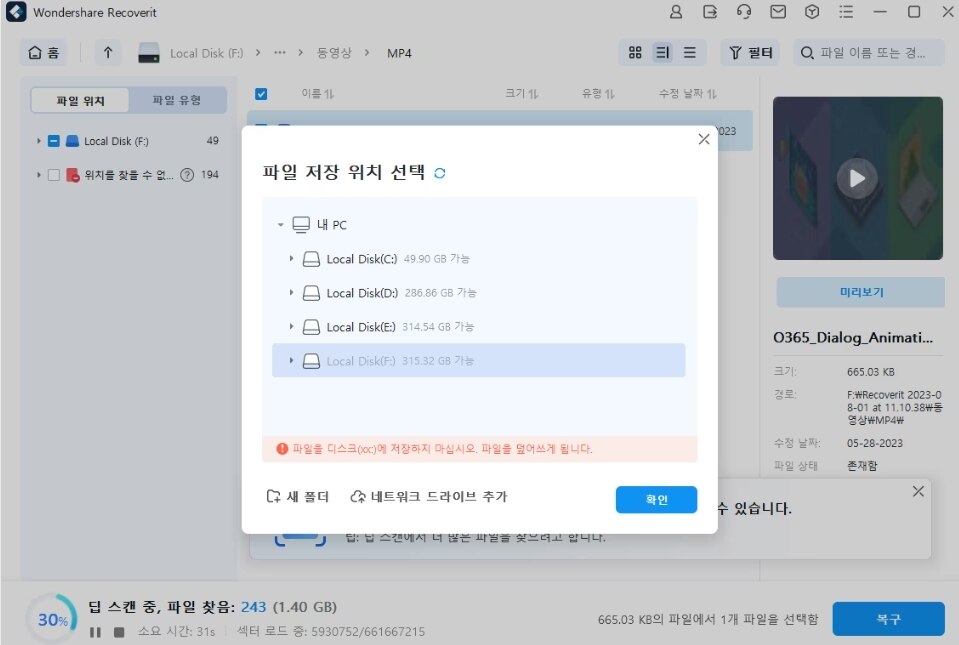
Task: Sort by 크기 column
Action: coord(521,94)
